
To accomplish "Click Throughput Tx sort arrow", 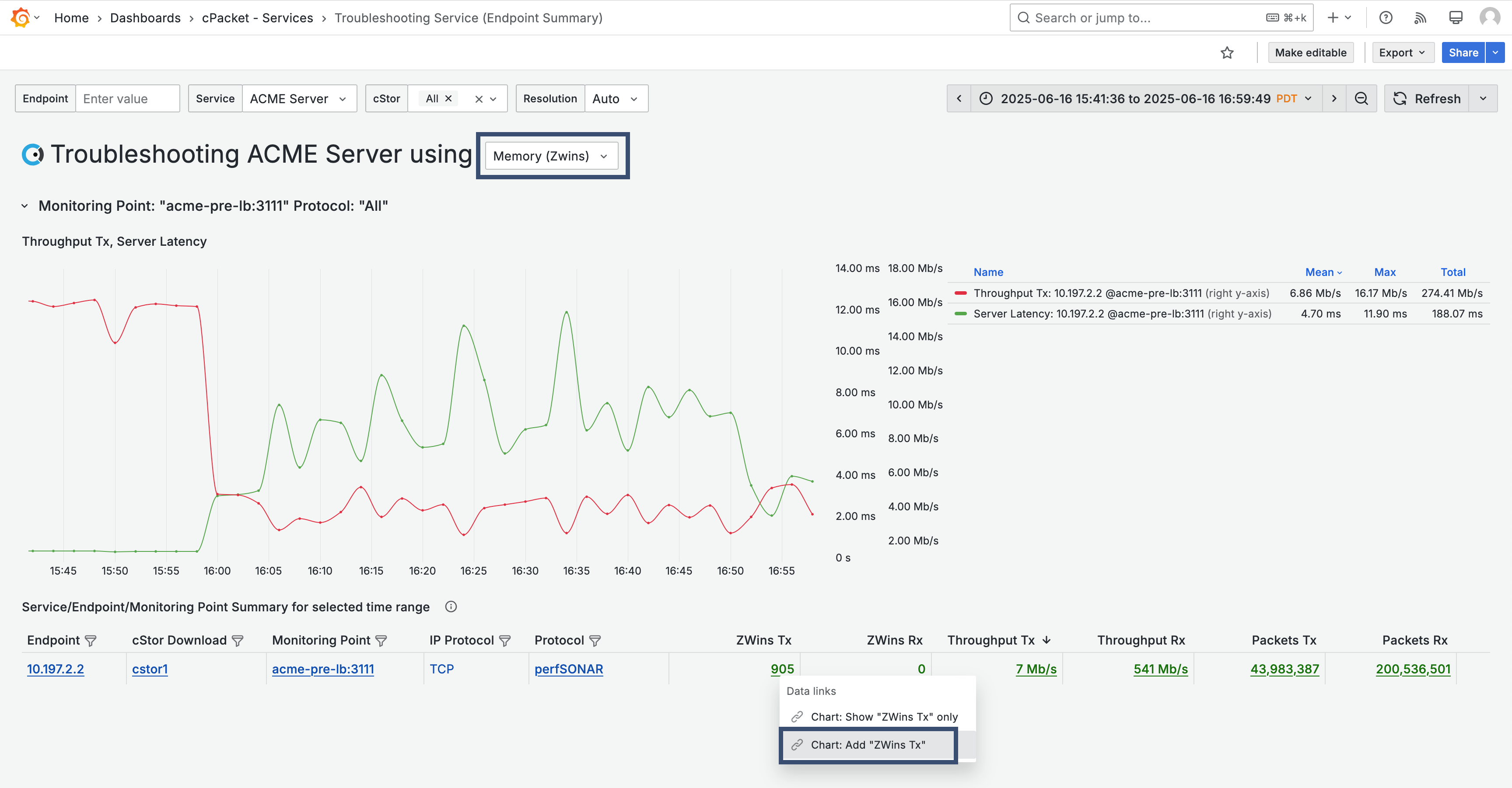I will tap(1046, 640).
